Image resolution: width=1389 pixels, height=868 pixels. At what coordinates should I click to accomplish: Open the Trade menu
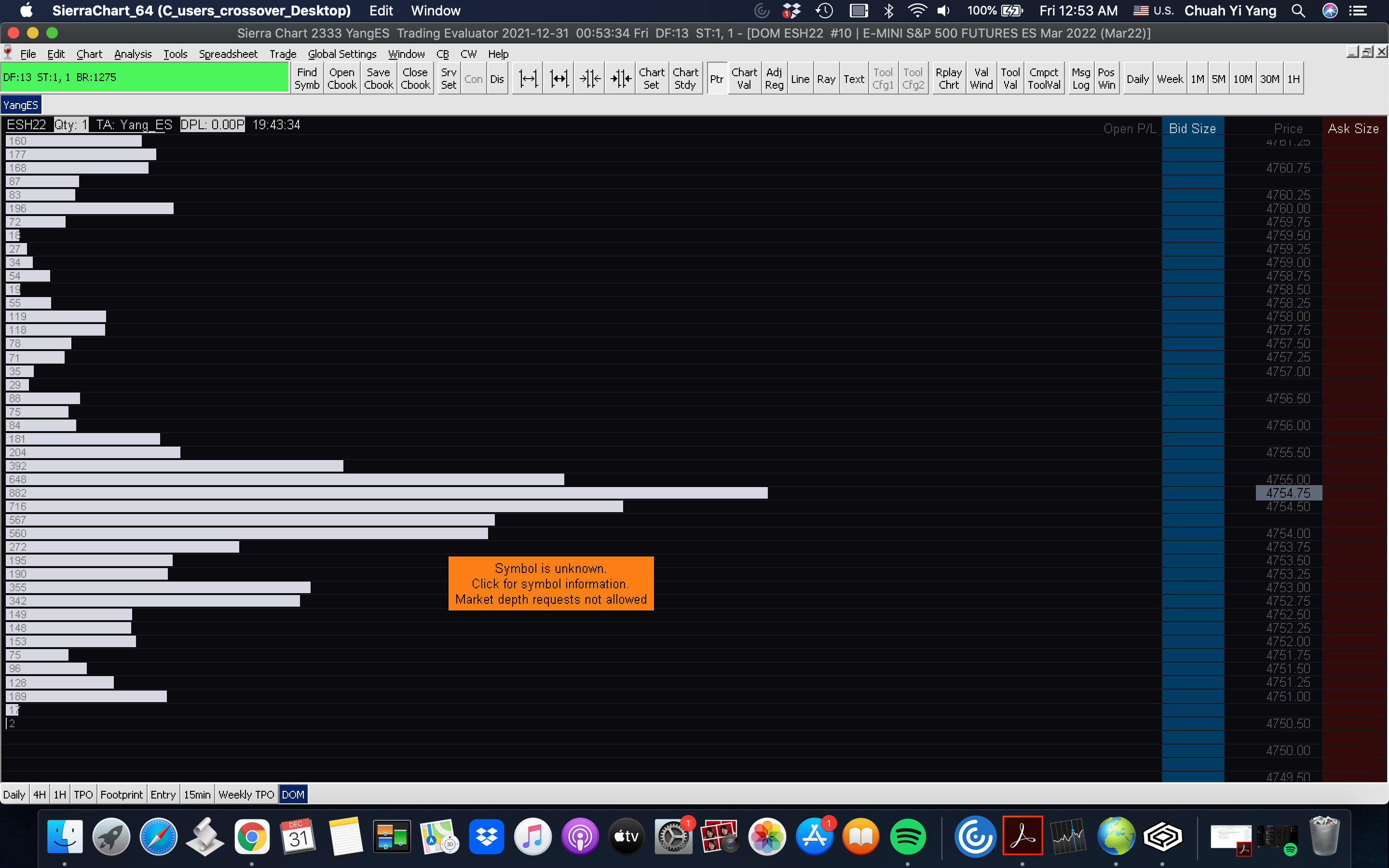tap(283, 54)
